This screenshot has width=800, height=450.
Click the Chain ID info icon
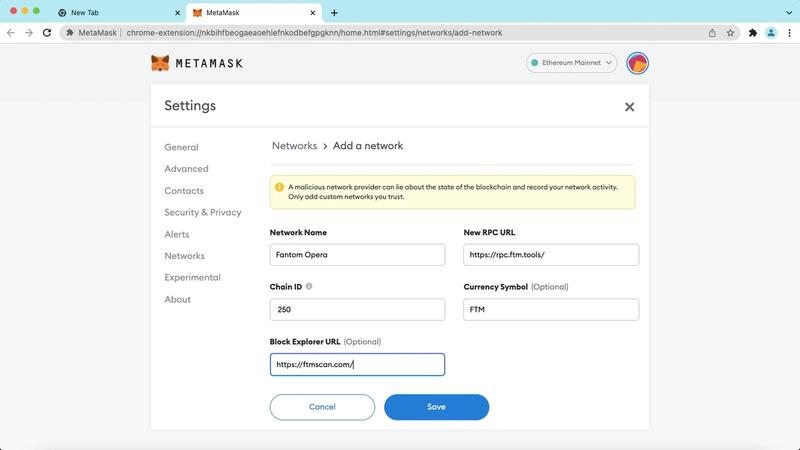309,286
